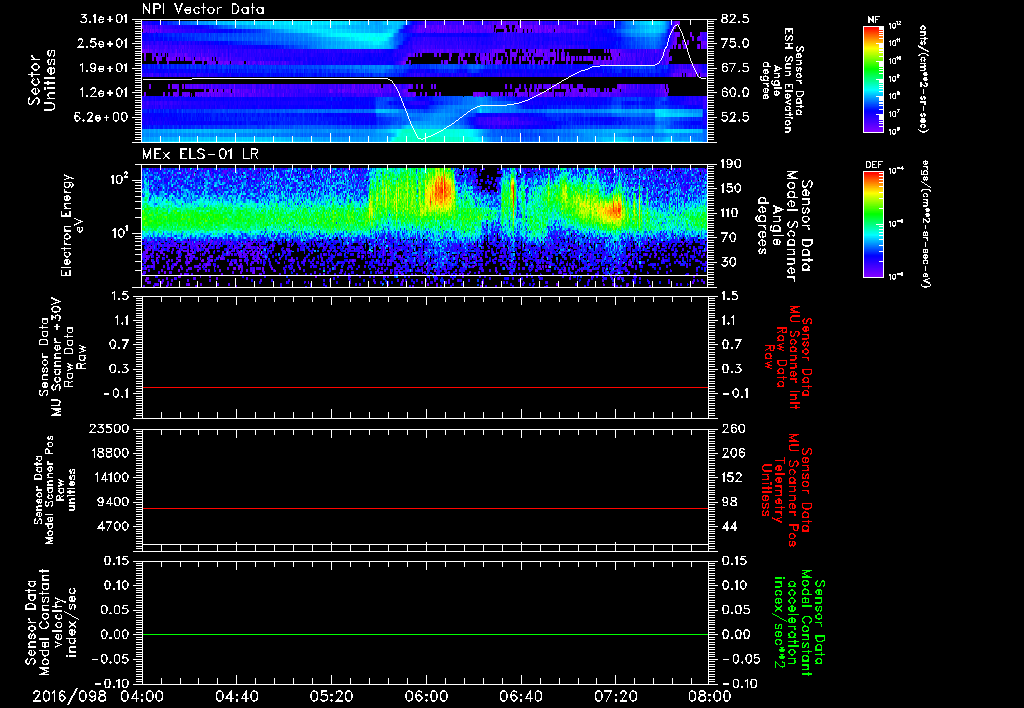
Task: Click the 'Model Scanner Angle degrees' axis title
Action: pyautogui.click(x=784, y=226)
